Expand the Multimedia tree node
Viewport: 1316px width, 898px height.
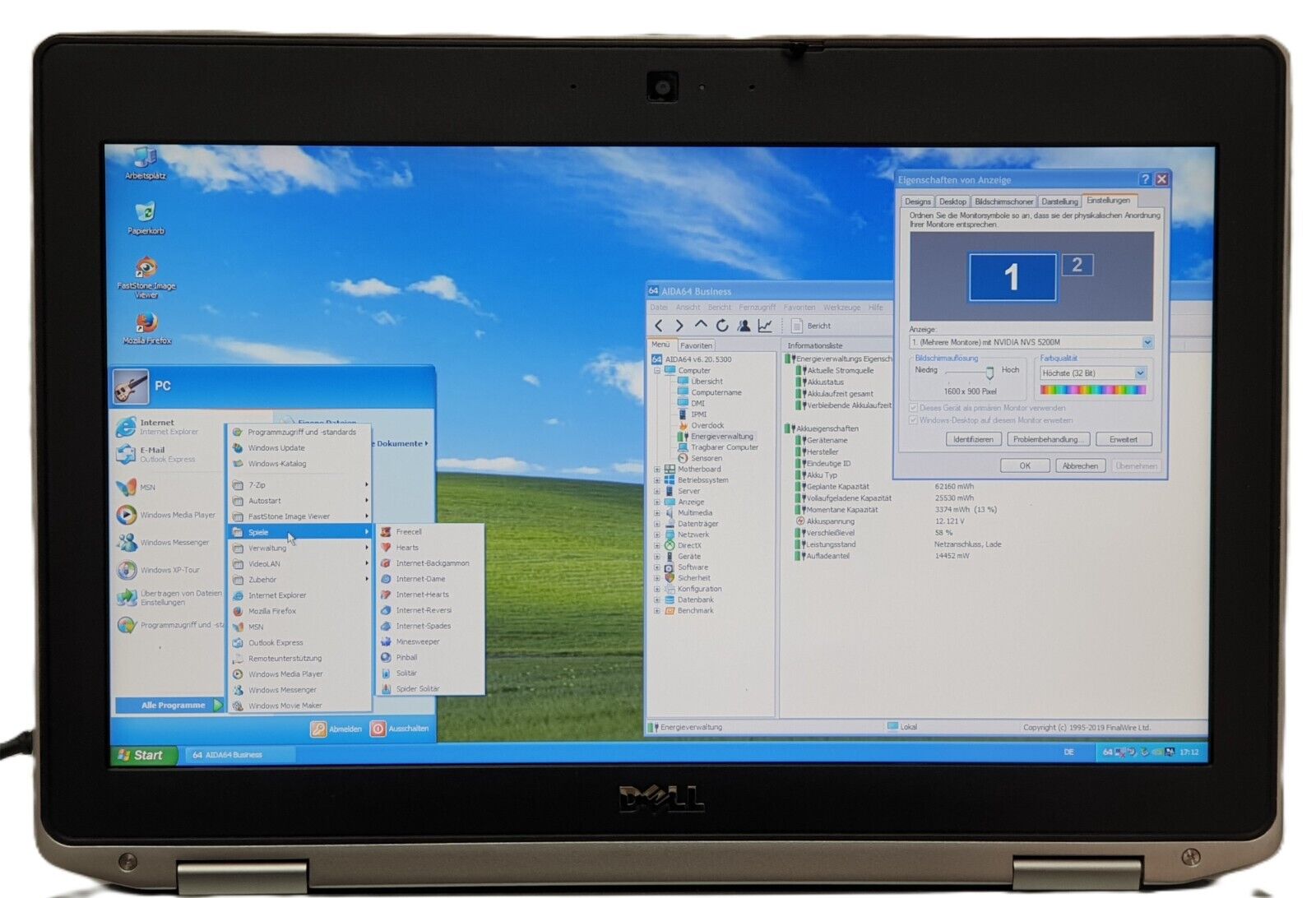[657, 513]
